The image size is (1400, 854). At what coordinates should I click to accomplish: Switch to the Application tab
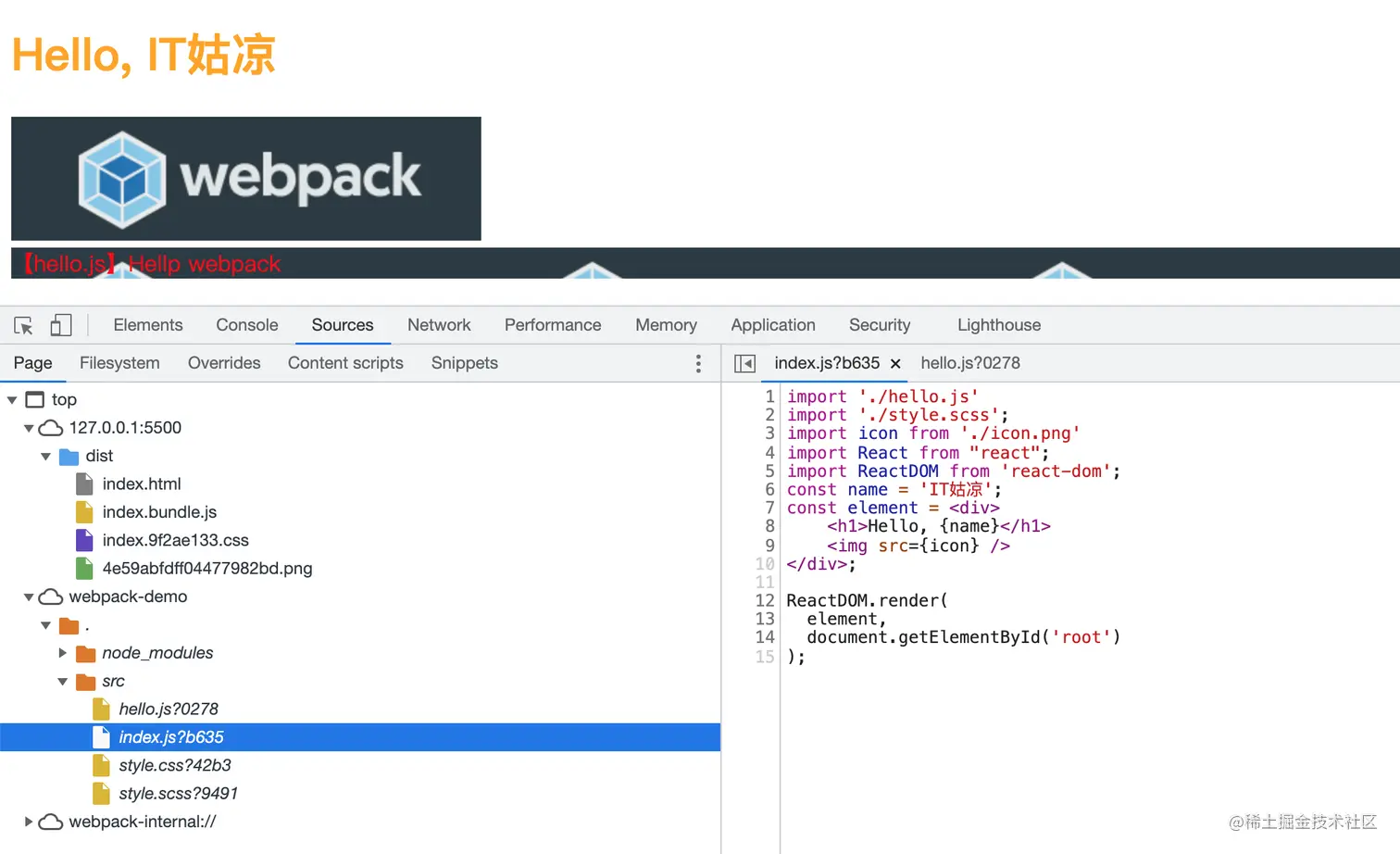point(773,325)
